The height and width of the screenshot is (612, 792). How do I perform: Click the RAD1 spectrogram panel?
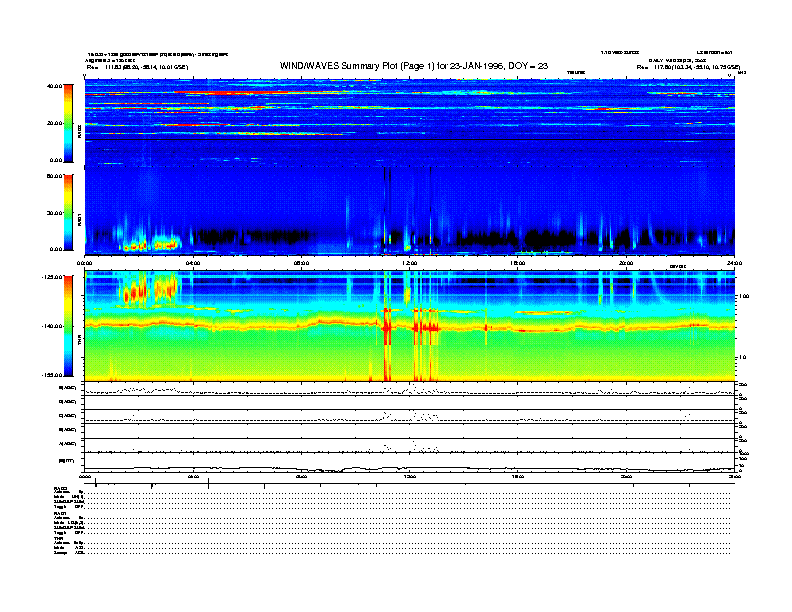coord(410,211)
